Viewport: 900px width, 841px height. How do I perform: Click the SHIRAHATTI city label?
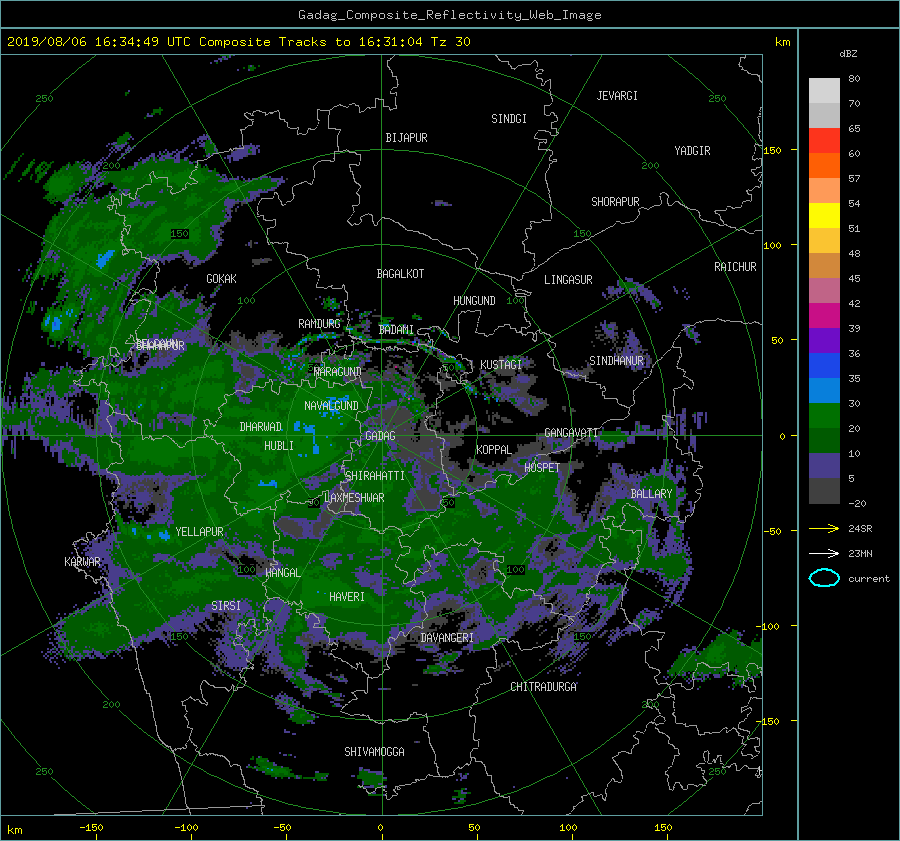(375, 476)
